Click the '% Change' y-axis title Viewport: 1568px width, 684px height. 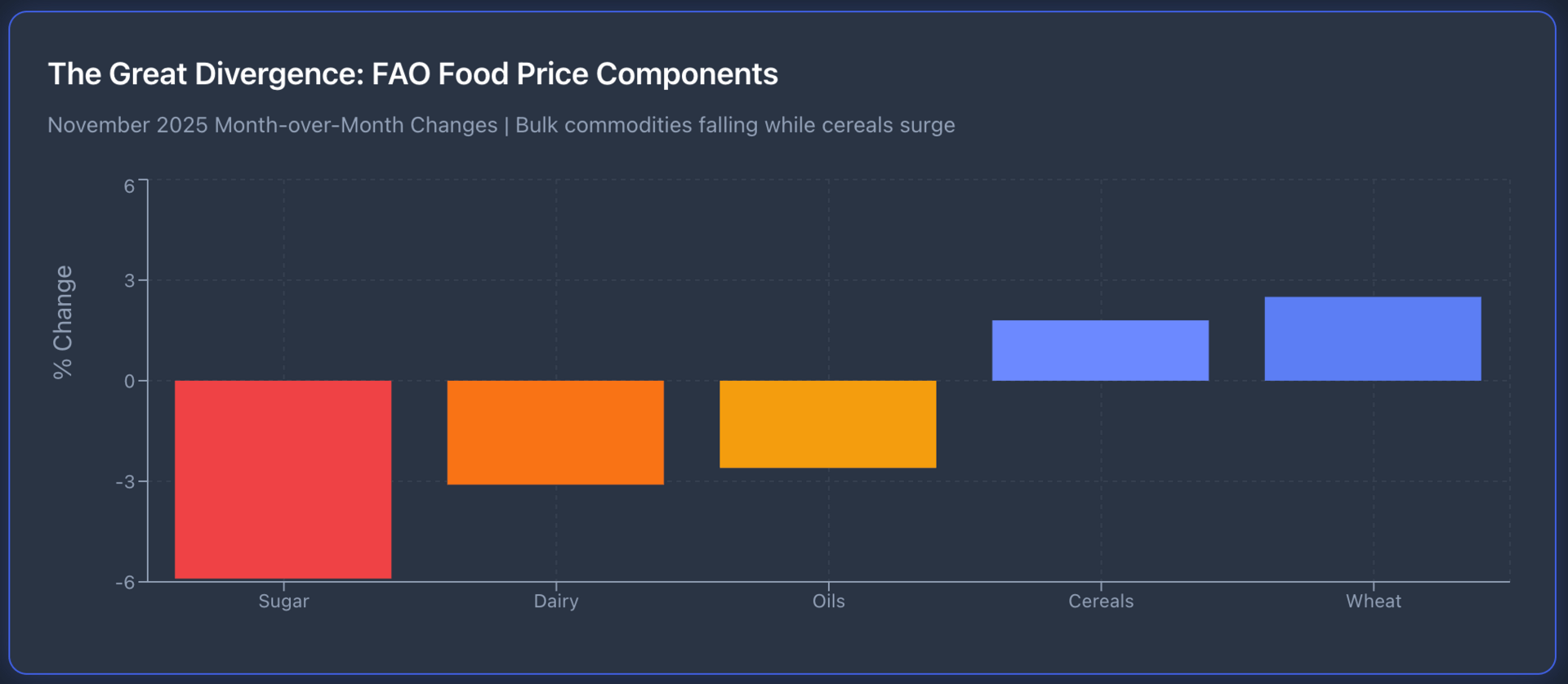pos(63,322)
